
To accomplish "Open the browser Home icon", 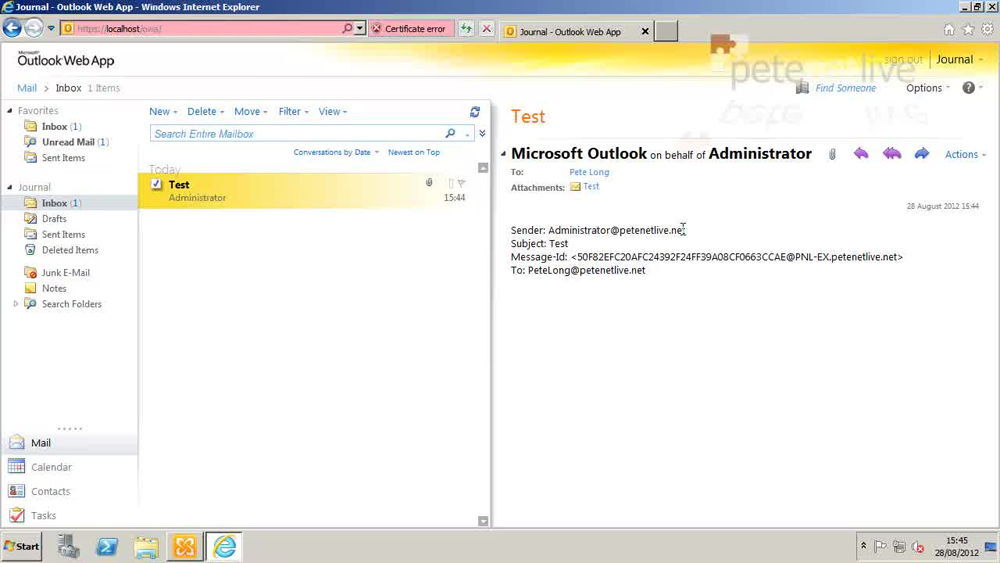I will [949, 29].
